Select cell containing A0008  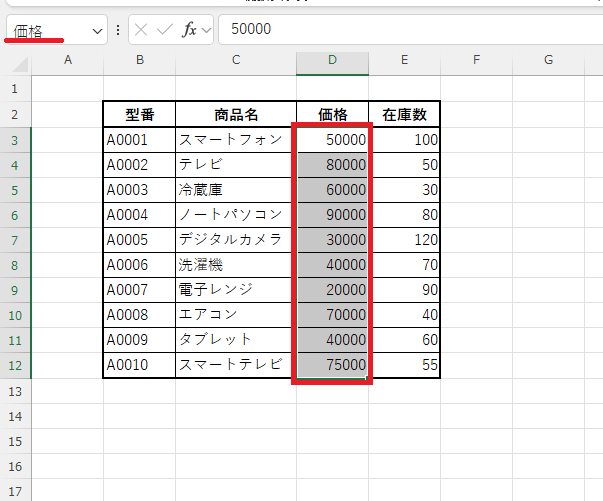pos(140,315)
